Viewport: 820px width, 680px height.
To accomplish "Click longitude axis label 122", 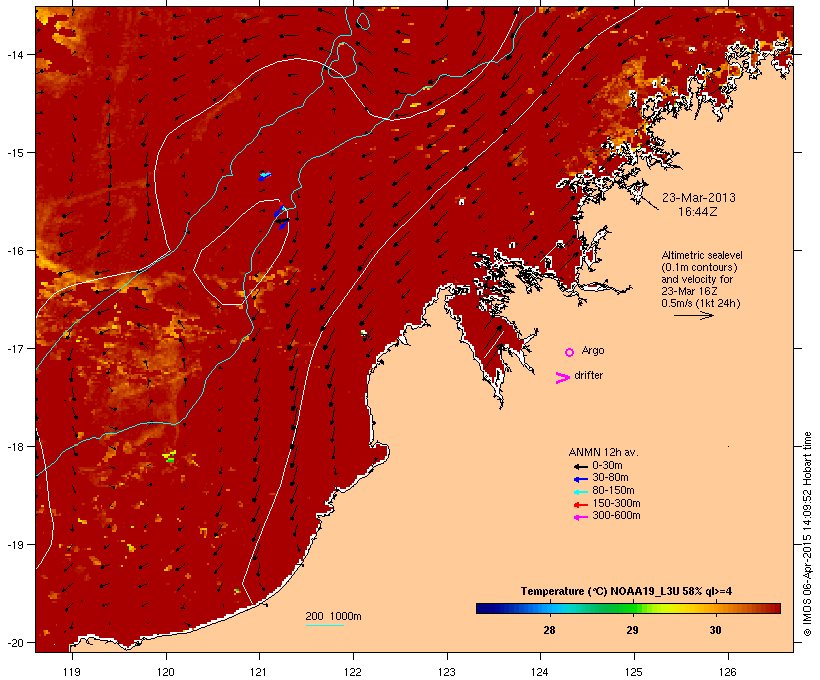I will pos(353,672).
